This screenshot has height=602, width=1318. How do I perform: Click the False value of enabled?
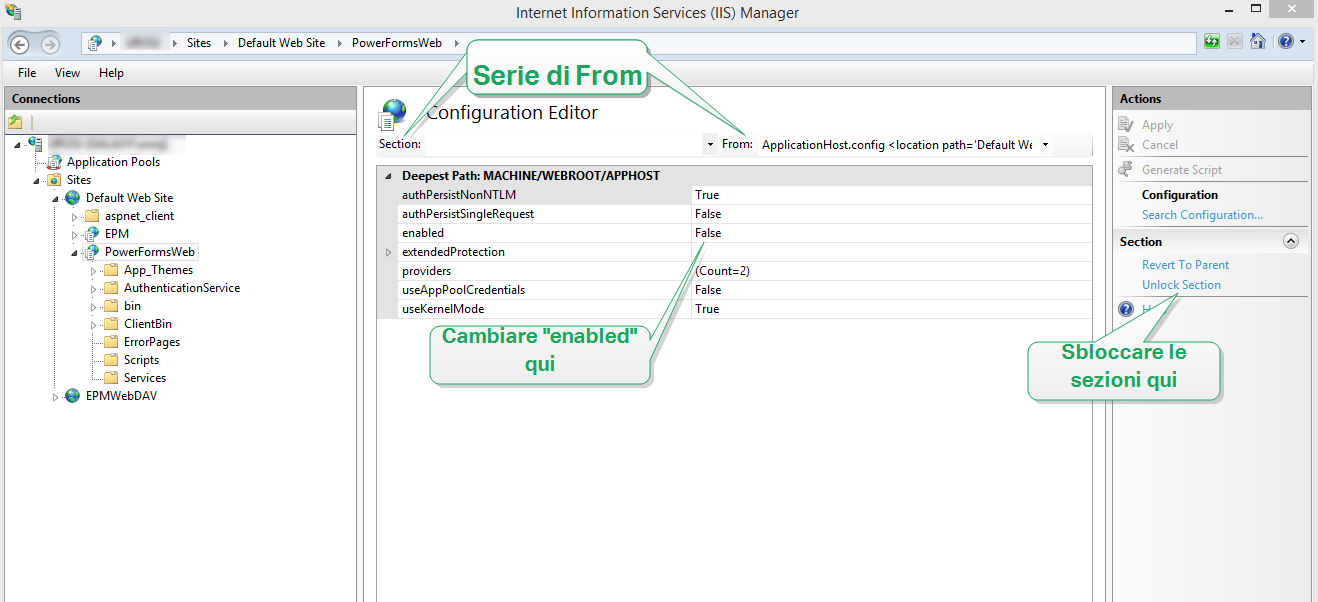click(708, 233)
